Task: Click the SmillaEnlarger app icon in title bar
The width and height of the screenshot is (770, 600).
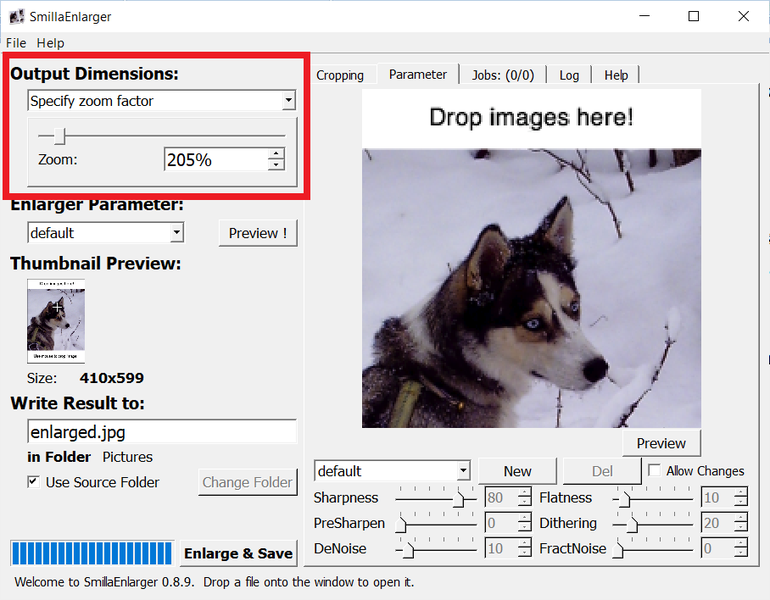Action: tap(17, 17)
